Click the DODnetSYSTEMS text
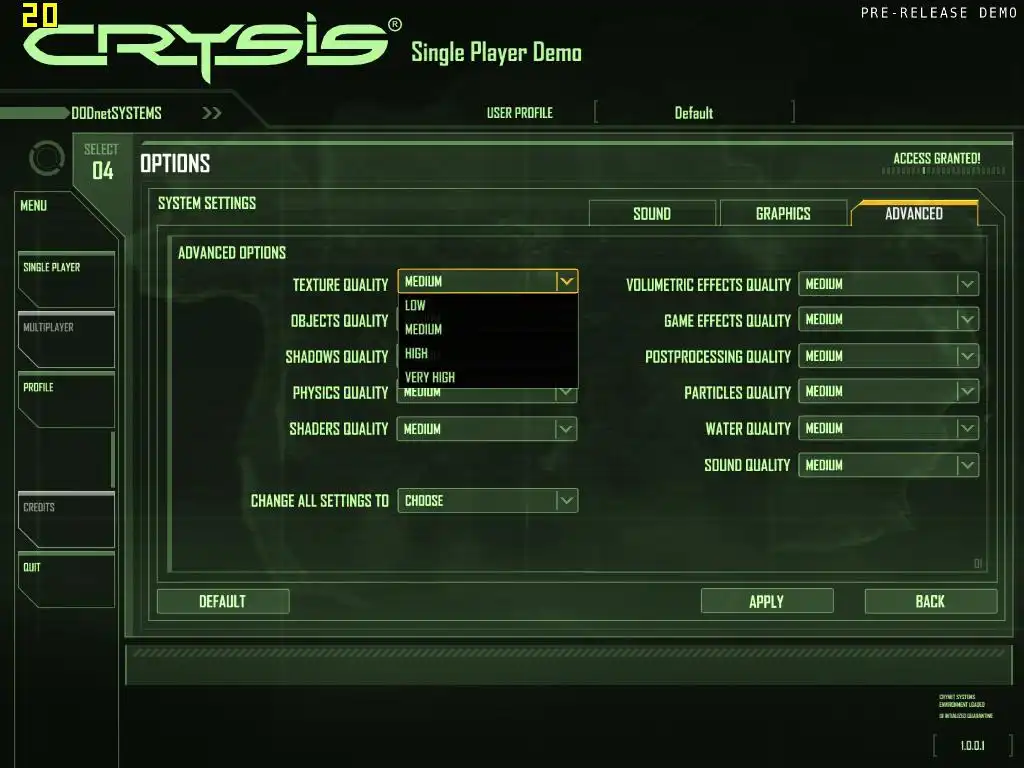Viewport: 1024px width, 768px height. click(x=116, y=113)
